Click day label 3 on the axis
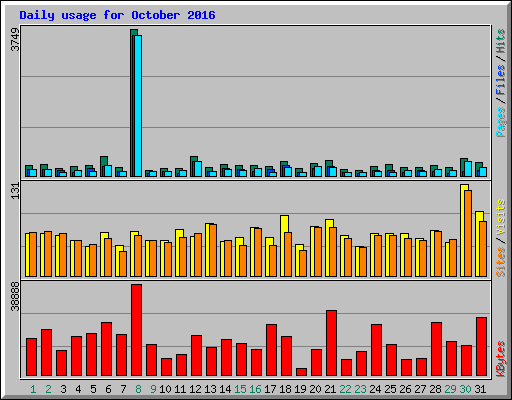Screen dimensions: 512x400 point(63,389)
